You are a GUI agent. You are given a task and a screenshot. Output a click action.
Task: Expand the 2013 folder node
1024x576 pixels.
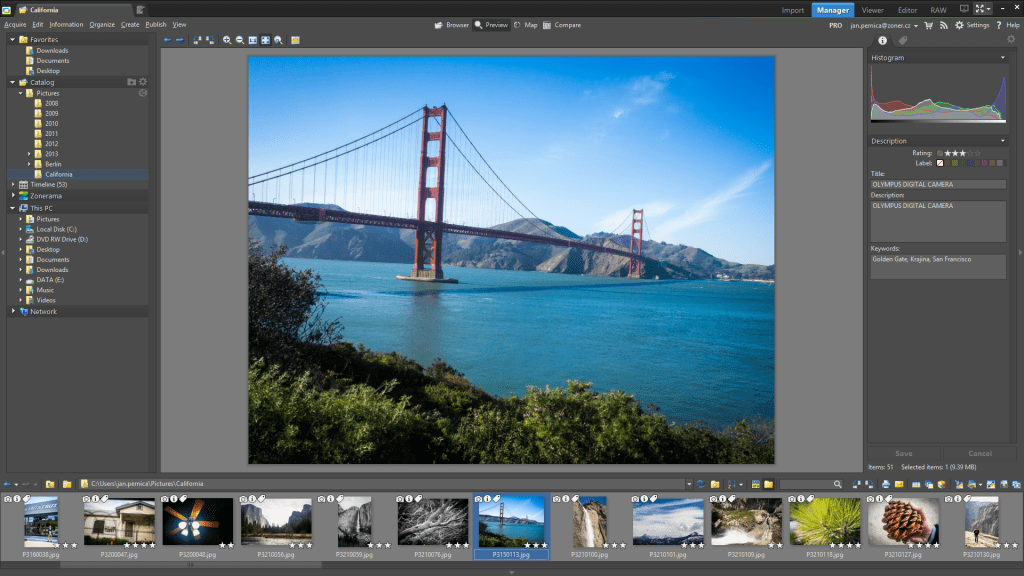click(29, 154)
